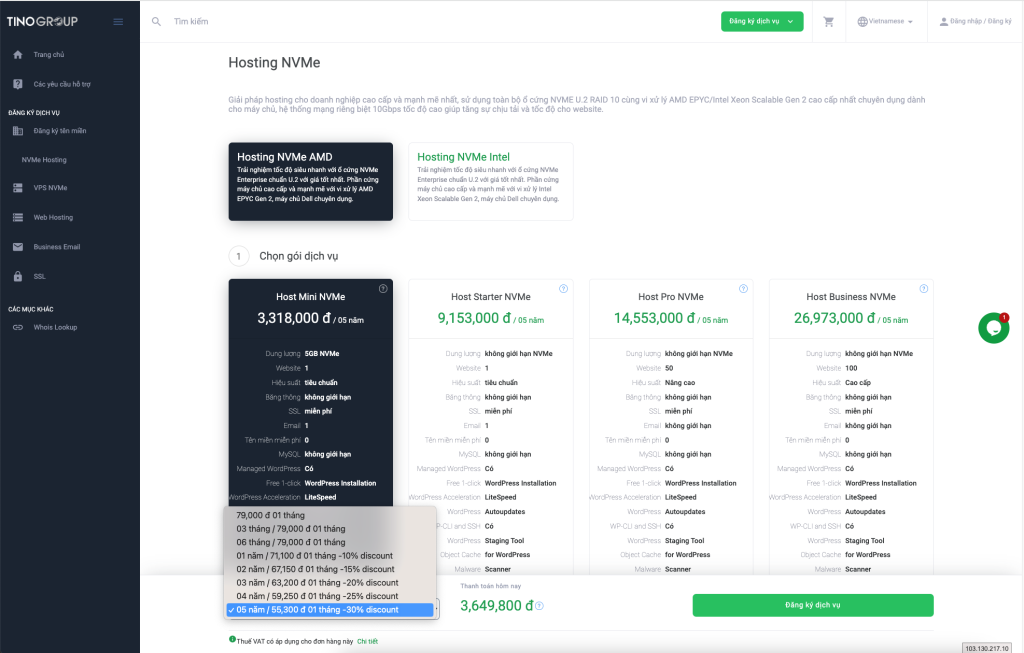The height and width of the screenshot is (653, 1024).
Task: Open Web Hosting menu item
Action: click(54, 217)
